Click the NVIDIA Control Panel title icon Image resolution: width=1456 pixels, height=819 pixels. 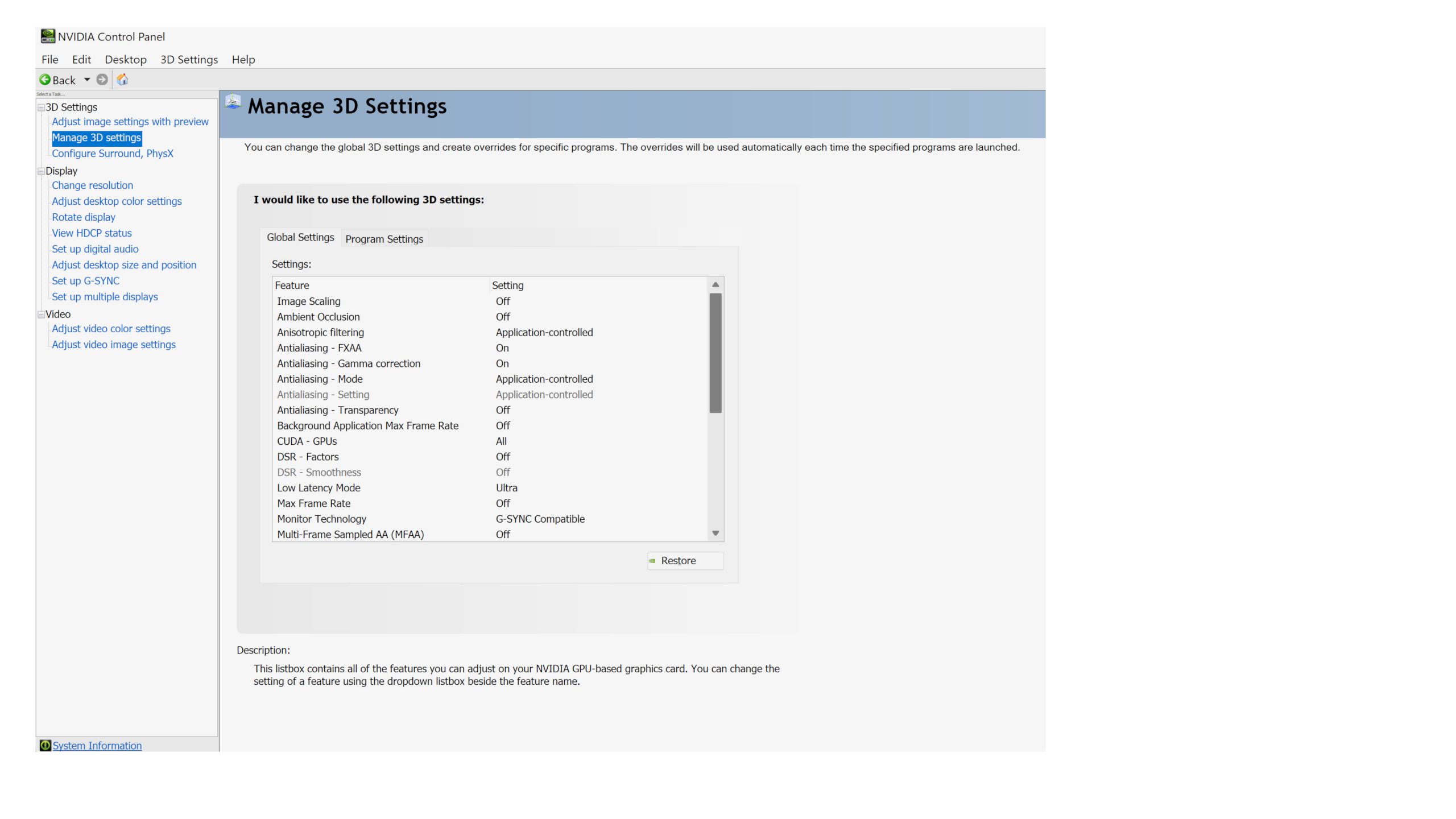[x=48, y=36]
